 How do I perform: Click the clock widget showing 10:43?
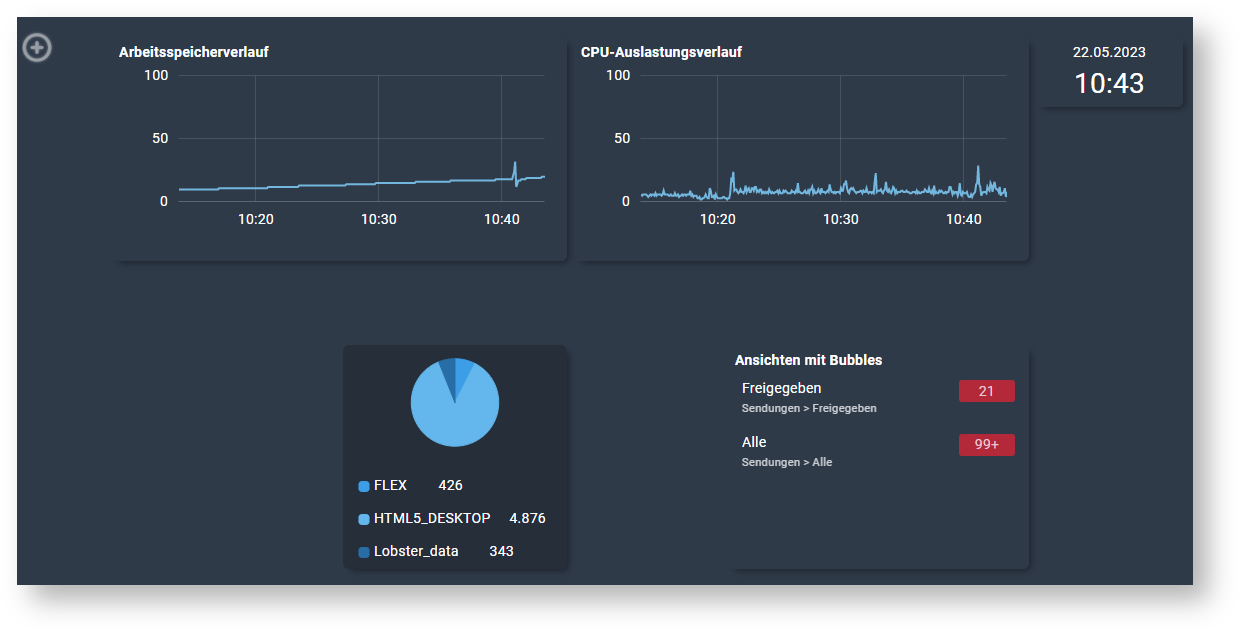pos(1109,84)
